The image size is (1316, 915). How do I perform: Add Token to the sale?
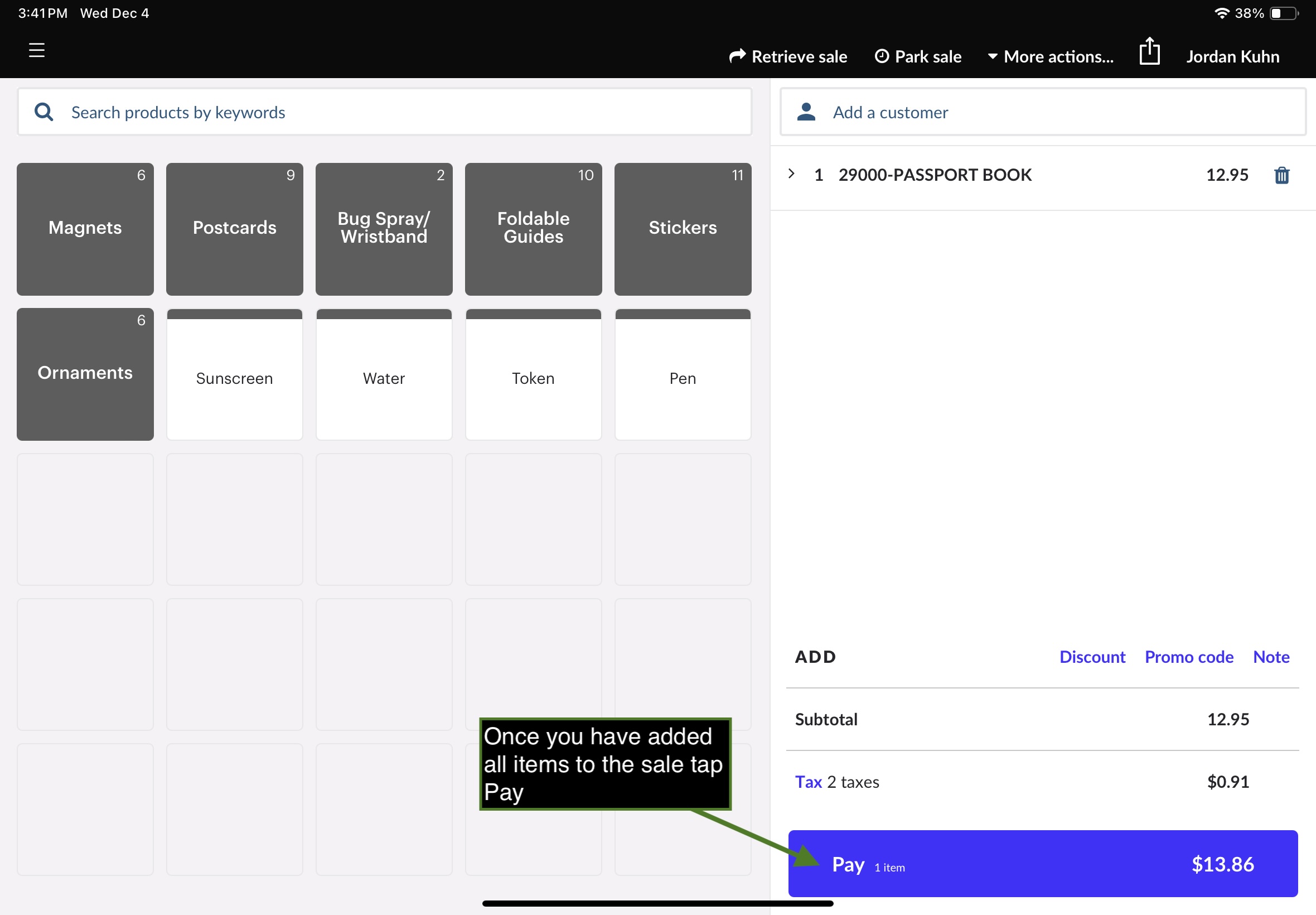pyautogui.click(x=534, y=374)
